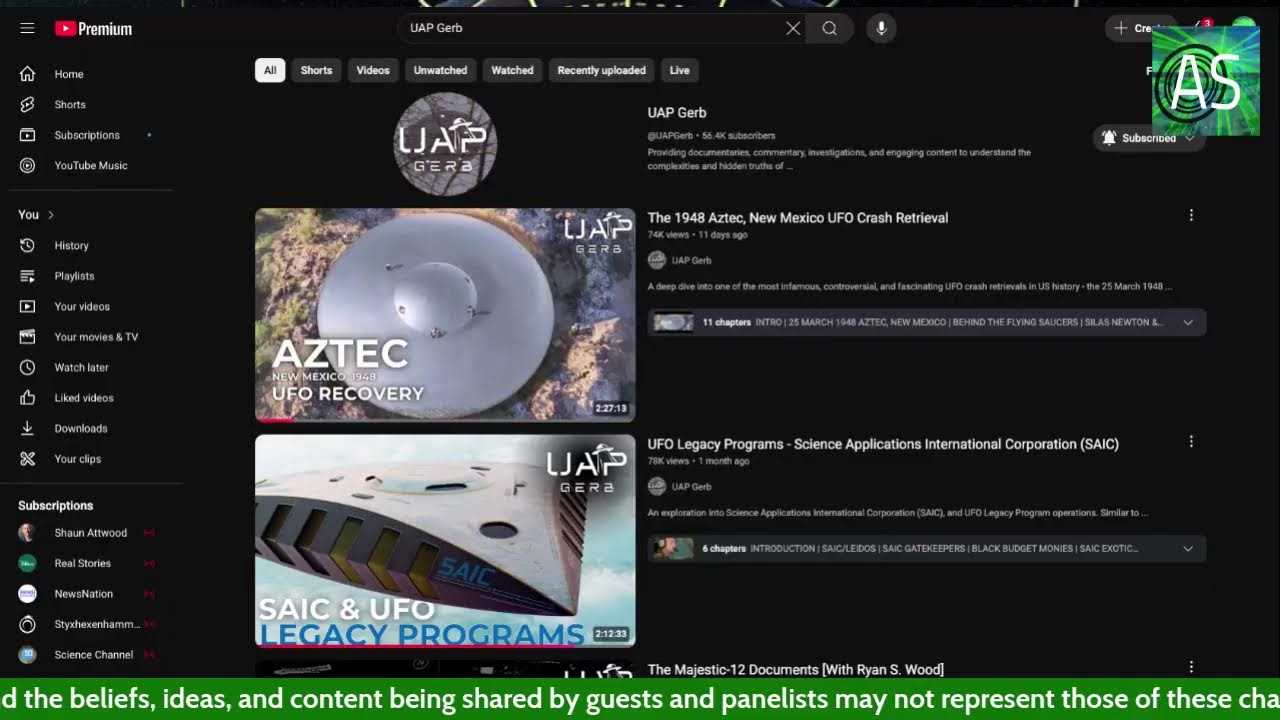
Task: Open YouTube Music sidebar icon
Action: 28,165
